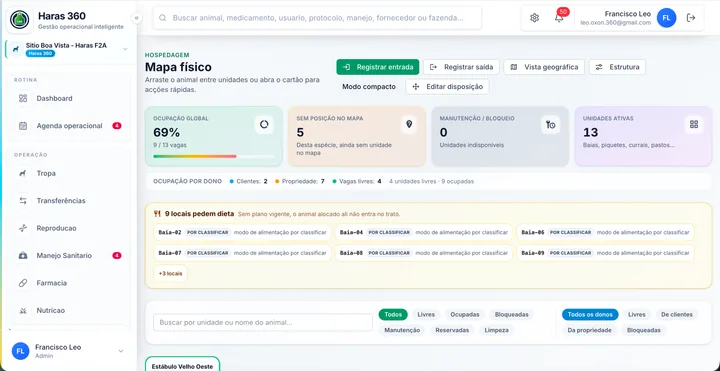Viewport: 720px width, 371px height.
Task: Click the horse icon beside Sítio Boa Vista
Action: [16, 49]
